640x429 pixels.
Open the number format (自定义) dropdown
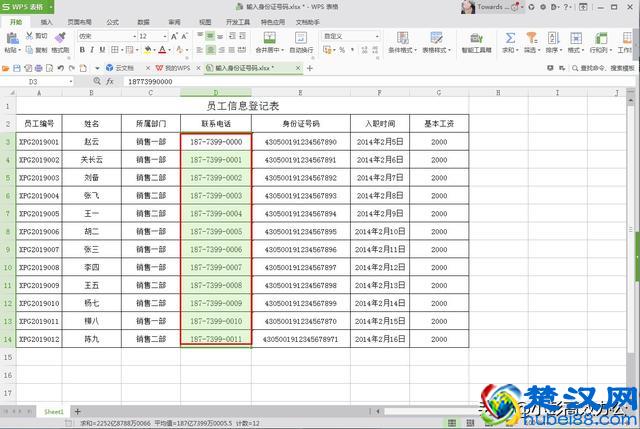(x=377, y=36)
